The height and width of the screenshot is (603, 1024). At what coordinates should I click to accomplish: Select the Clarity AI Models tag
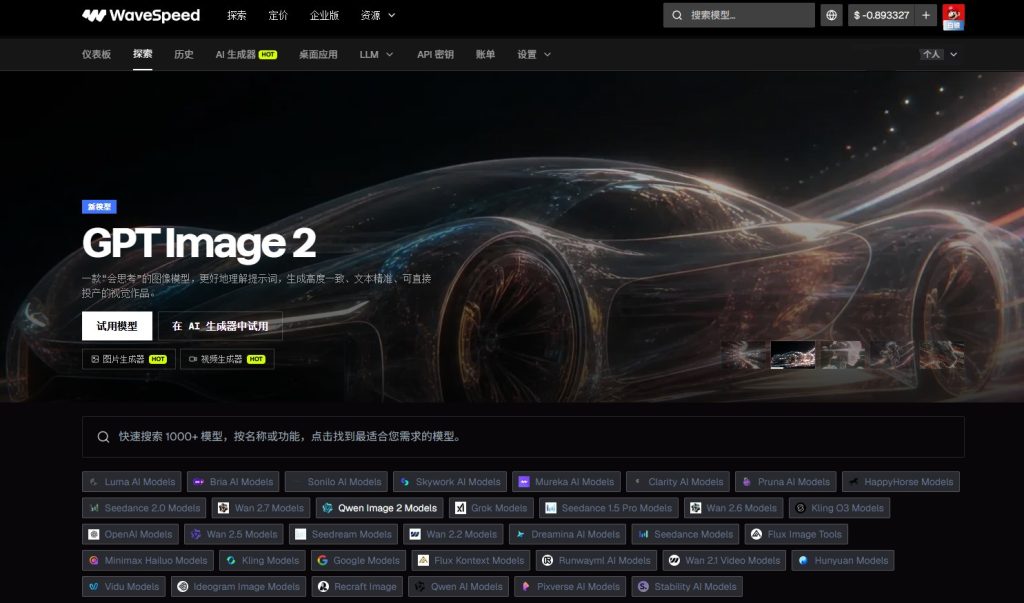coord(678,481)
